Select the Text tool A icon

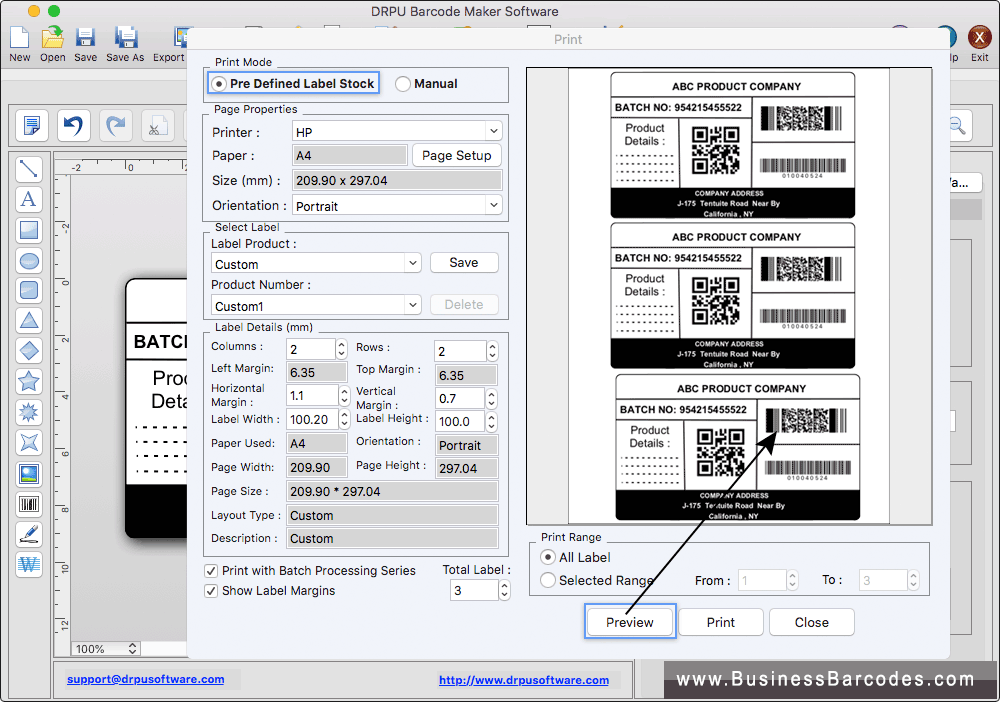coord(29,200)
